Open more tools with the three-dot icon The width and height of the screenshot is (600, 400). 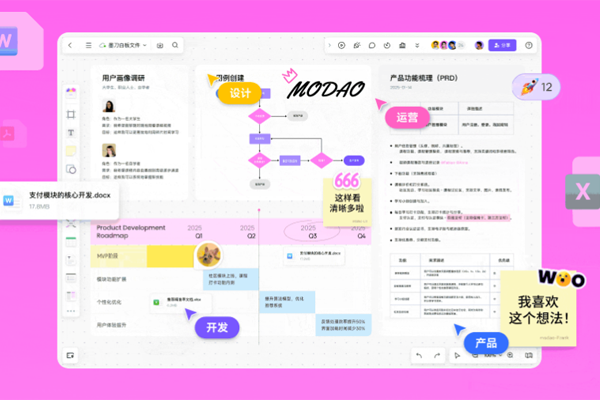(71, 311)
